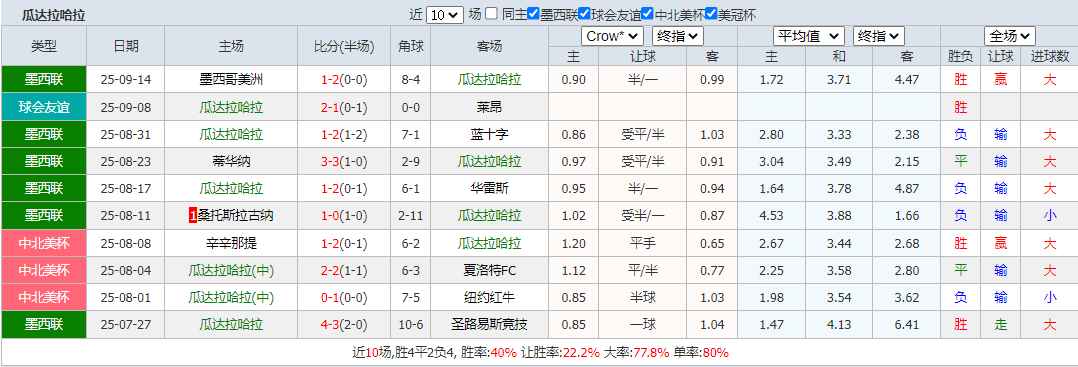Click the 瓜达拉哈拉 team title heading

[54, 14]
